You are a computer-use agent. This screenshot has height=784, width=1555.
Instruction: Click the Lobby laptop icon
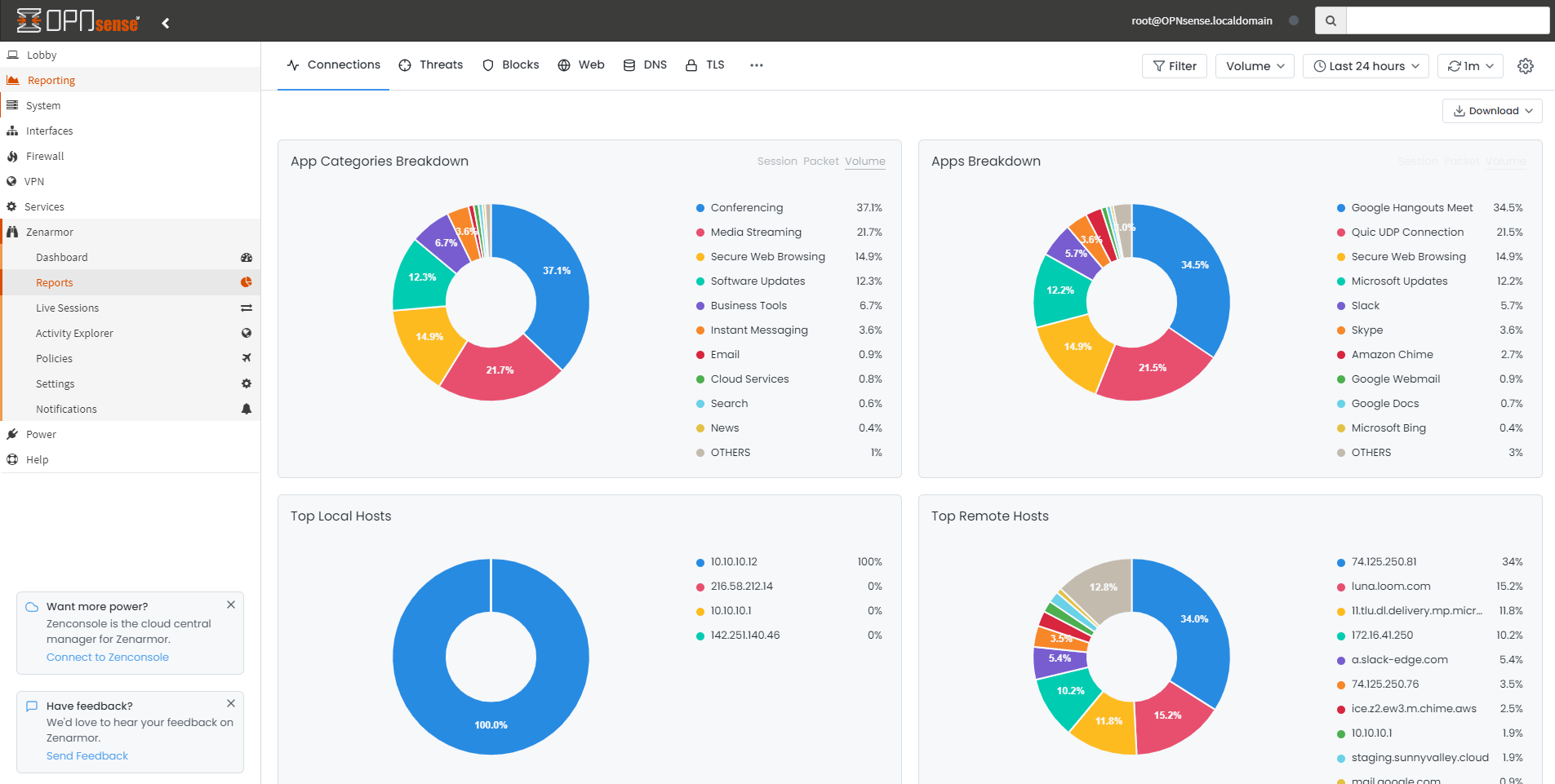tap(13, 55)
